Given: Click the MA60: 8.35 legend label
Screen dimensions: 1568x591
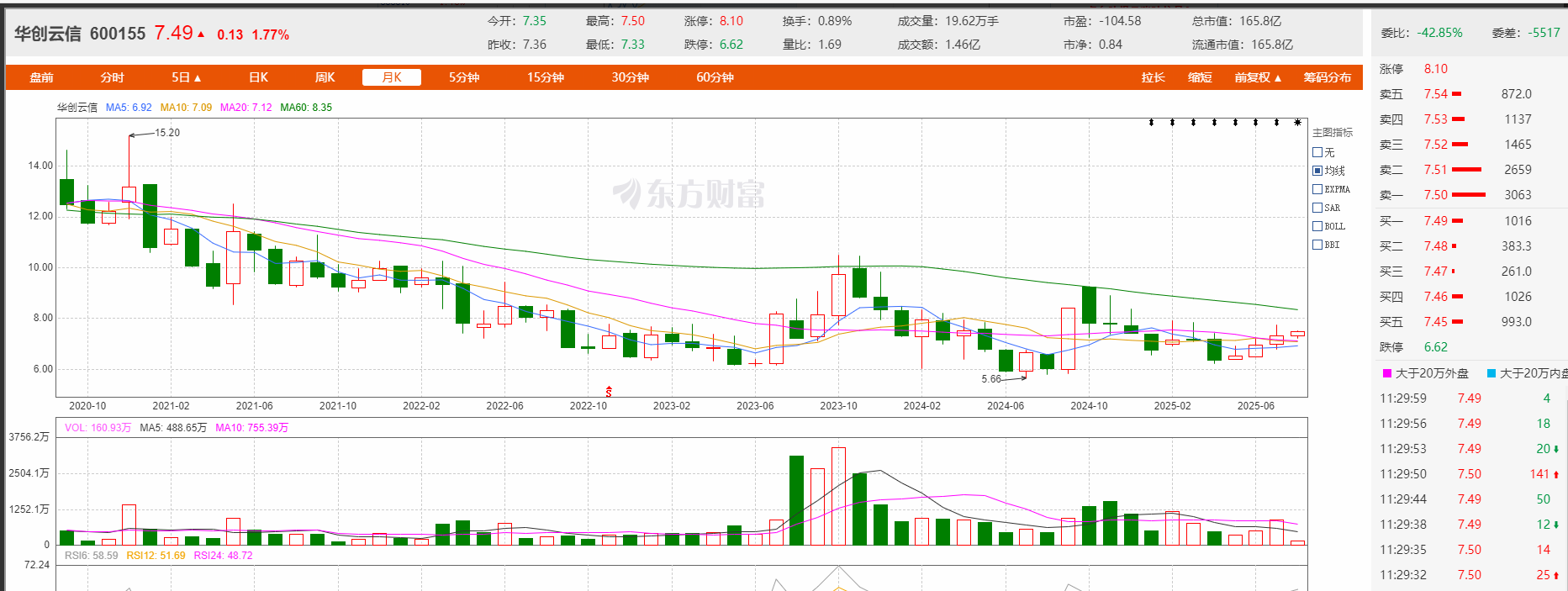Looking at the screenshot, I should (306, 108).
